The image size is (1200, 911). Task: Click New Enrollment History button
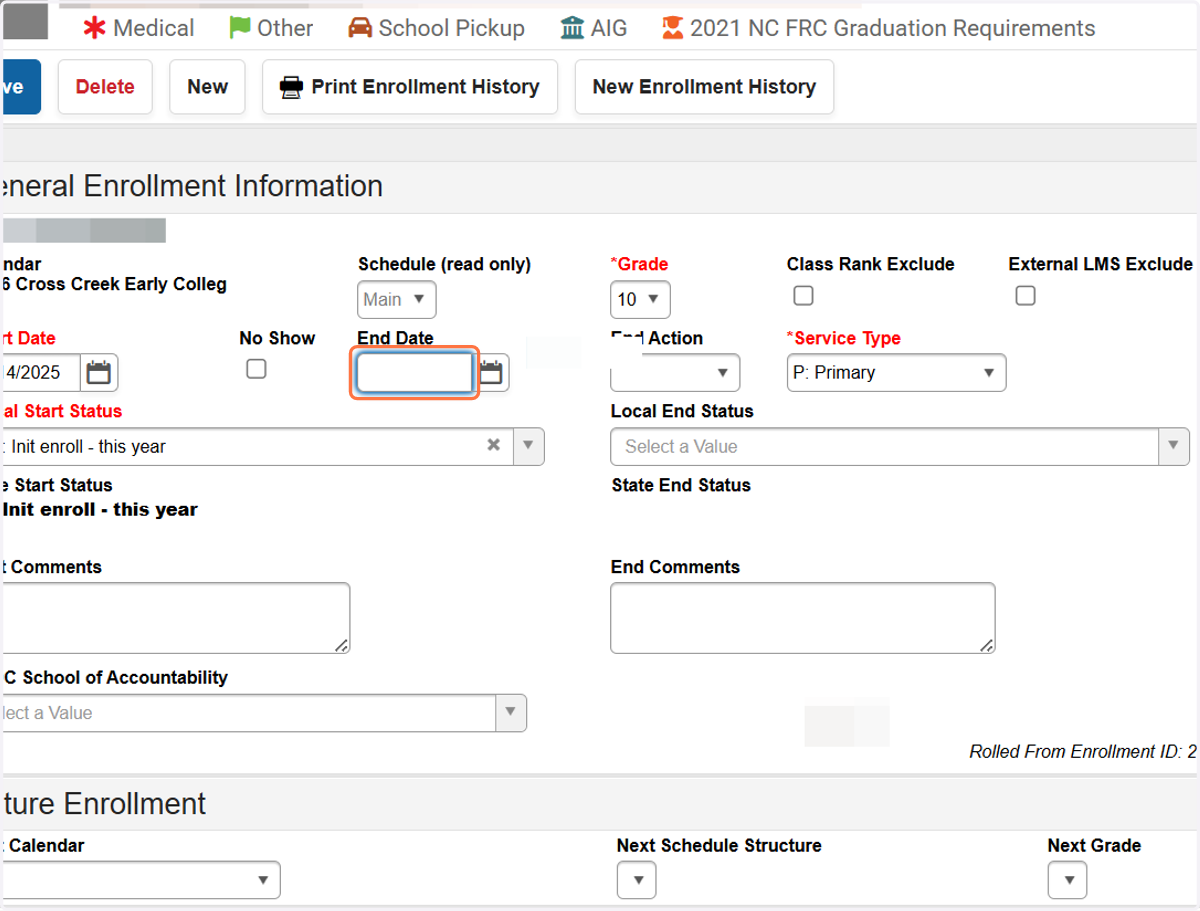tap(704, 87)
